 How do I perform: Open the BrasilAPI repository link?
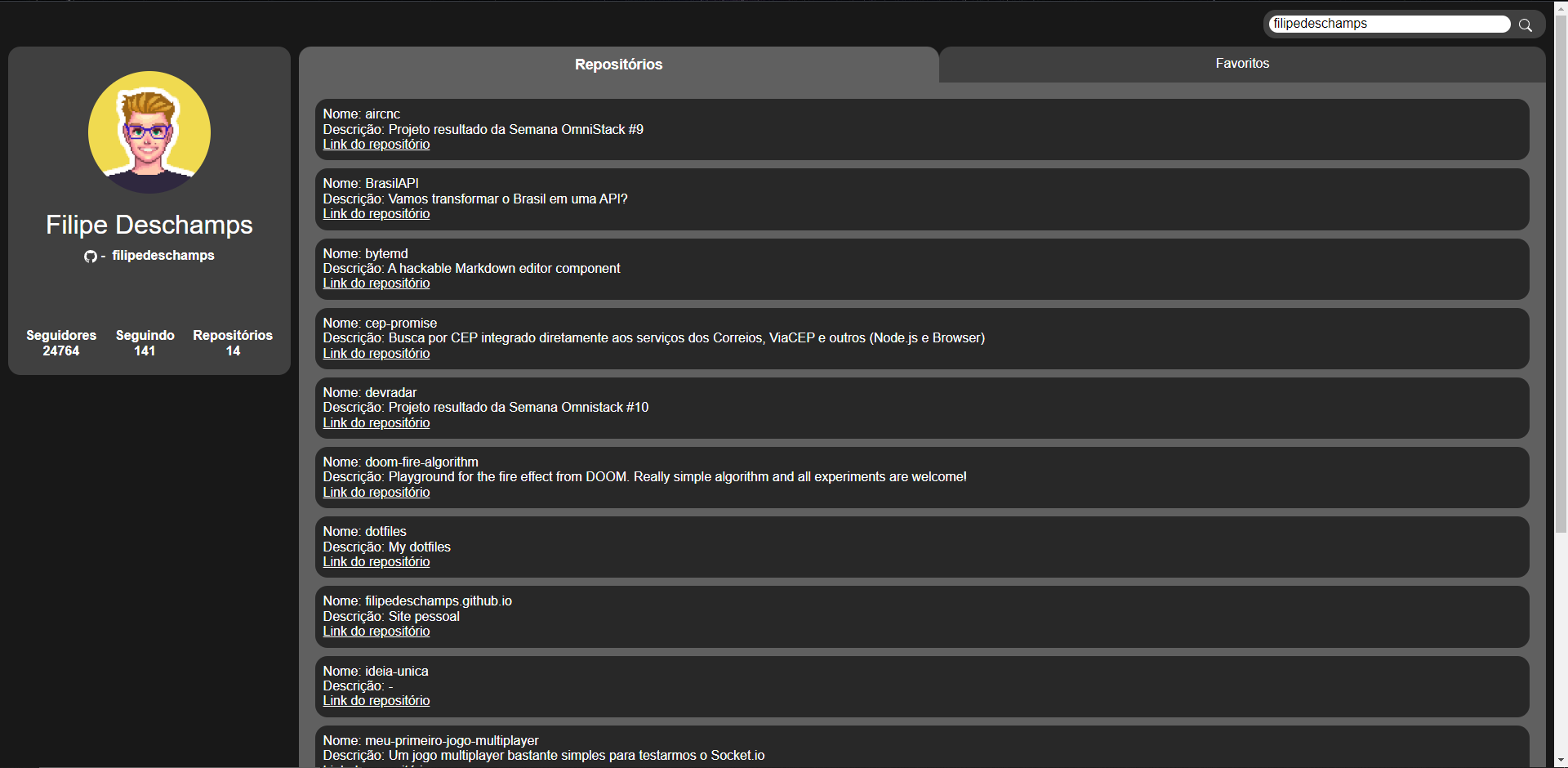[376, 214]
